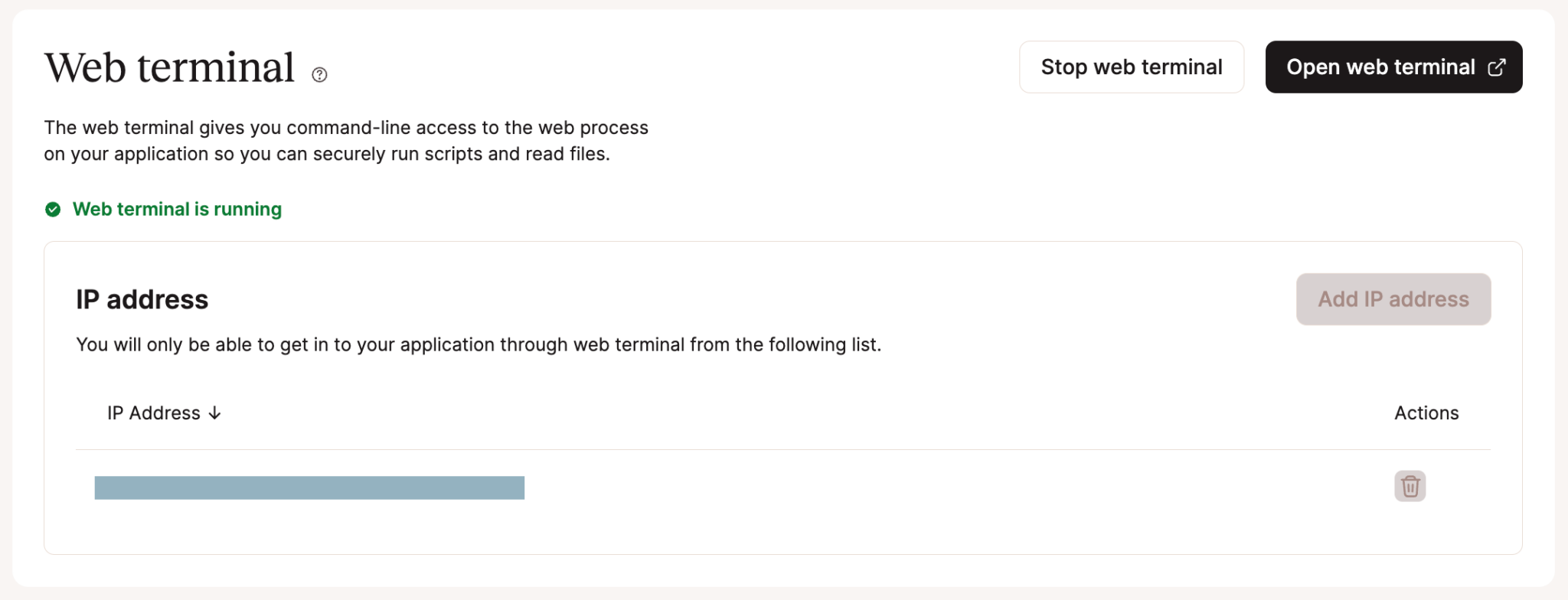The image size is (1568, 600).
Task: Click the IP address section heading
Action: point(142,299)
